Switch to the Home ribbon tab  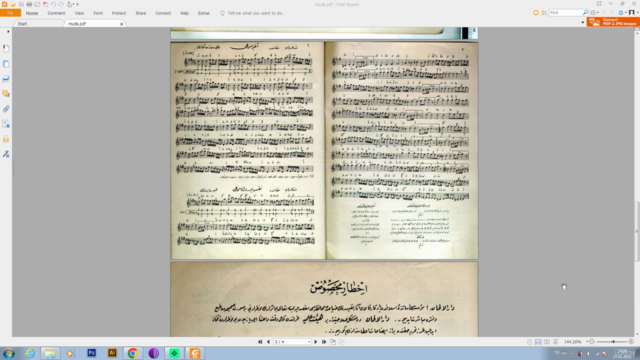tap(32, 13)
